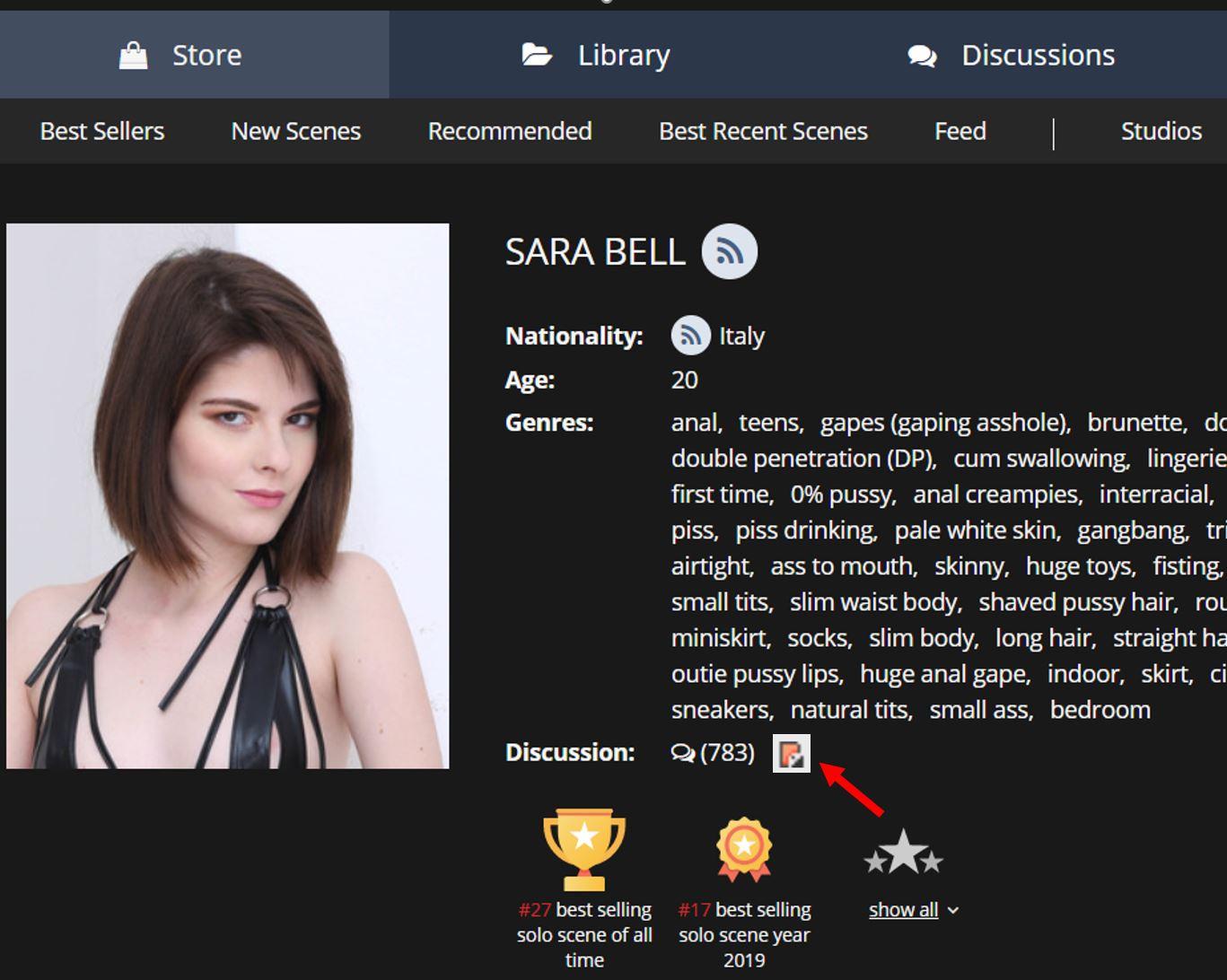Click the chevron next to show all
This screenshot has height=980, width=1227.
(x=953, y=911)
